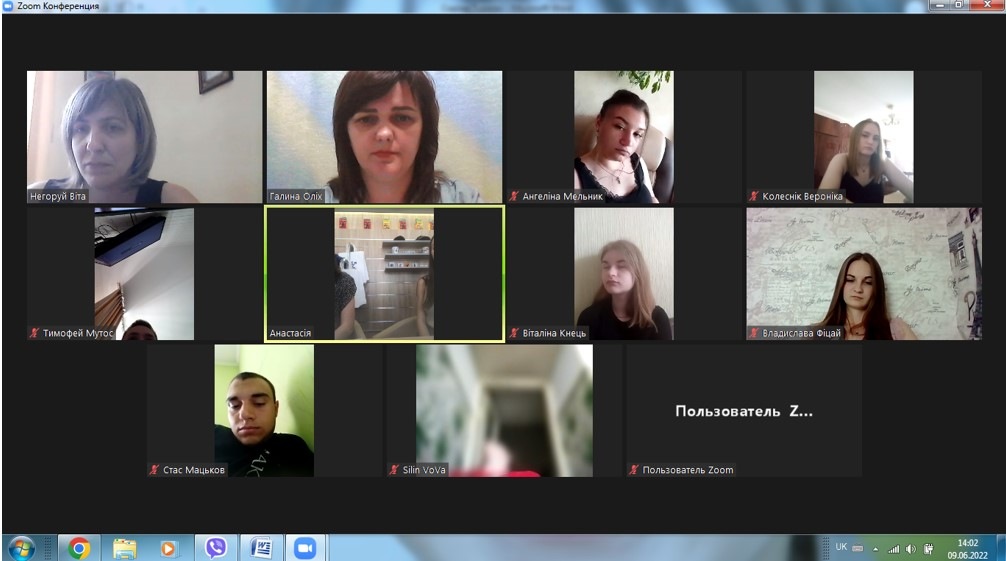1006x561 pixels.
Task: Open media player icon in taskbar
Action: (x=169, y=549)
